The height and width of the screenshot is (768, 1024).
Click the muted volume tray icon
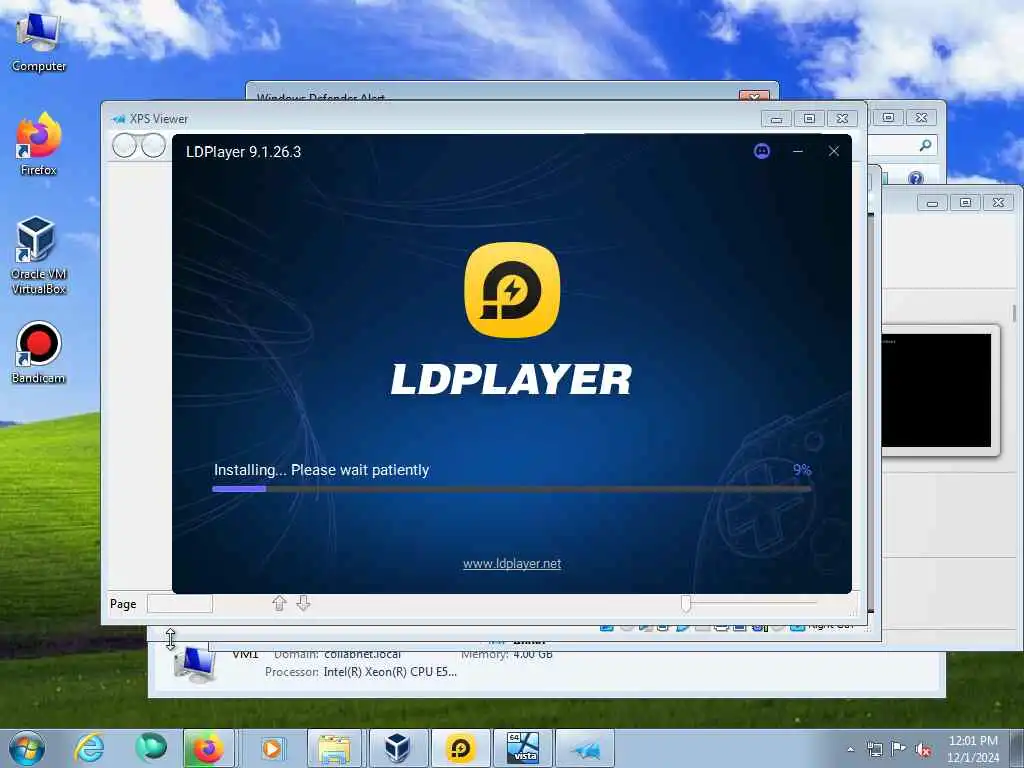pos(923,750)
